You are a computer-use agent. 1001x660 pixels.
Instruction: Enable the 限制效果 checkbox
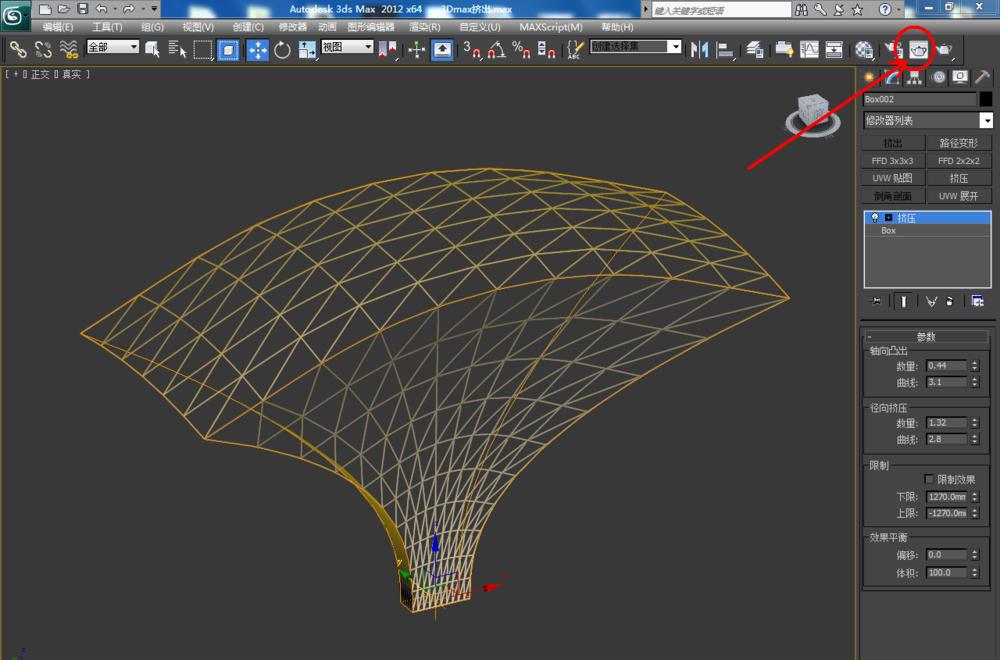click(x=928, y=477)
